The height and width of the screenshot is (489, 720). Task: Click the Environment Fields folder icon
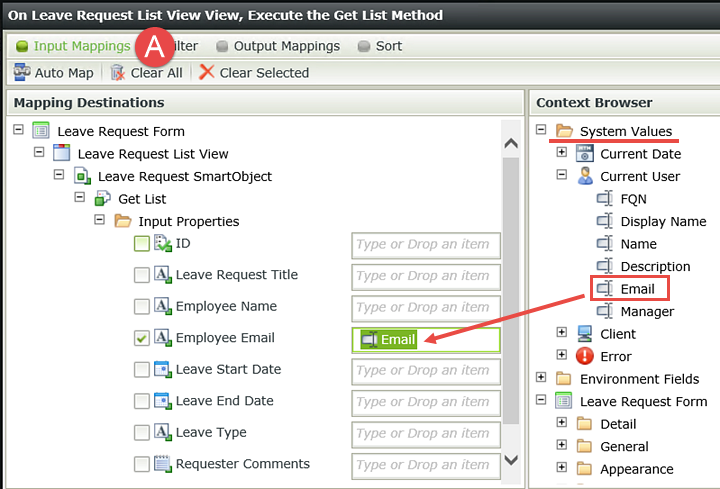coord(563,379)
